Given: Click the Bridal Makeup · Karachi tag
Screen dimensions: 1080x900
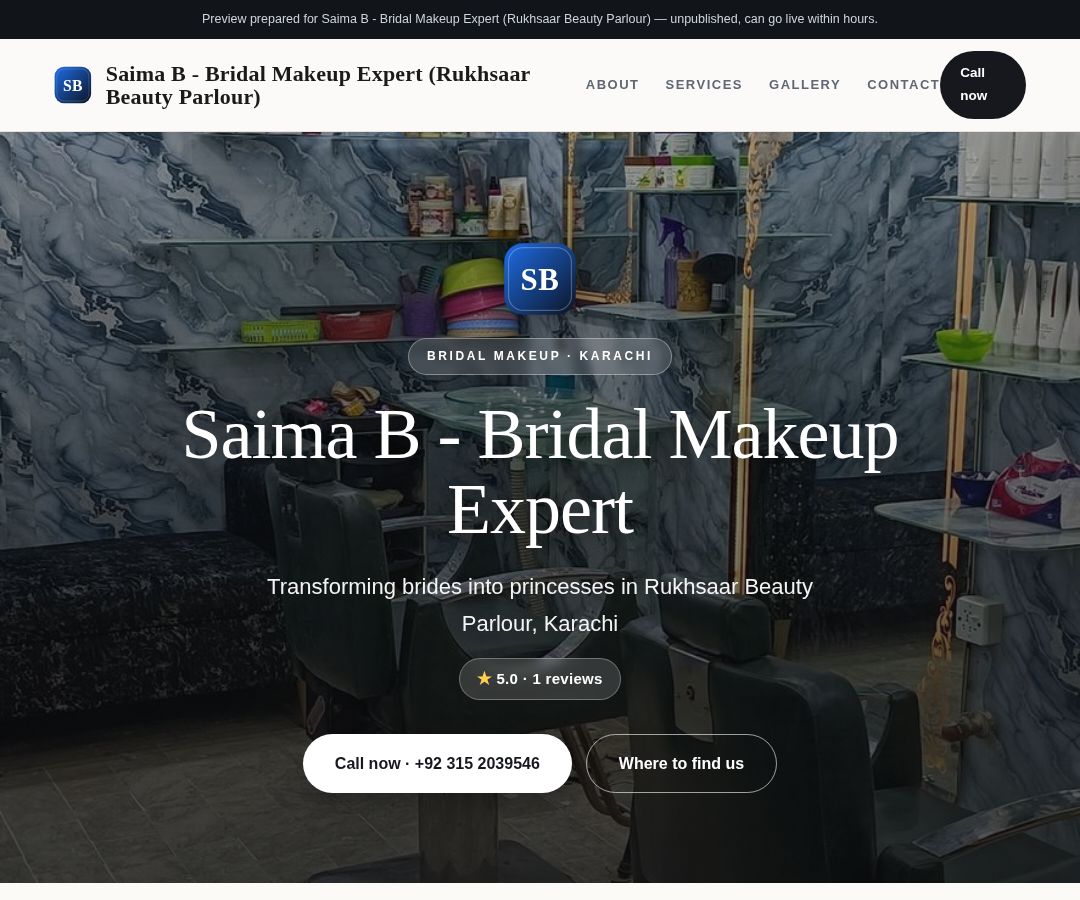Looking at the screenshot, I should 540,356.
